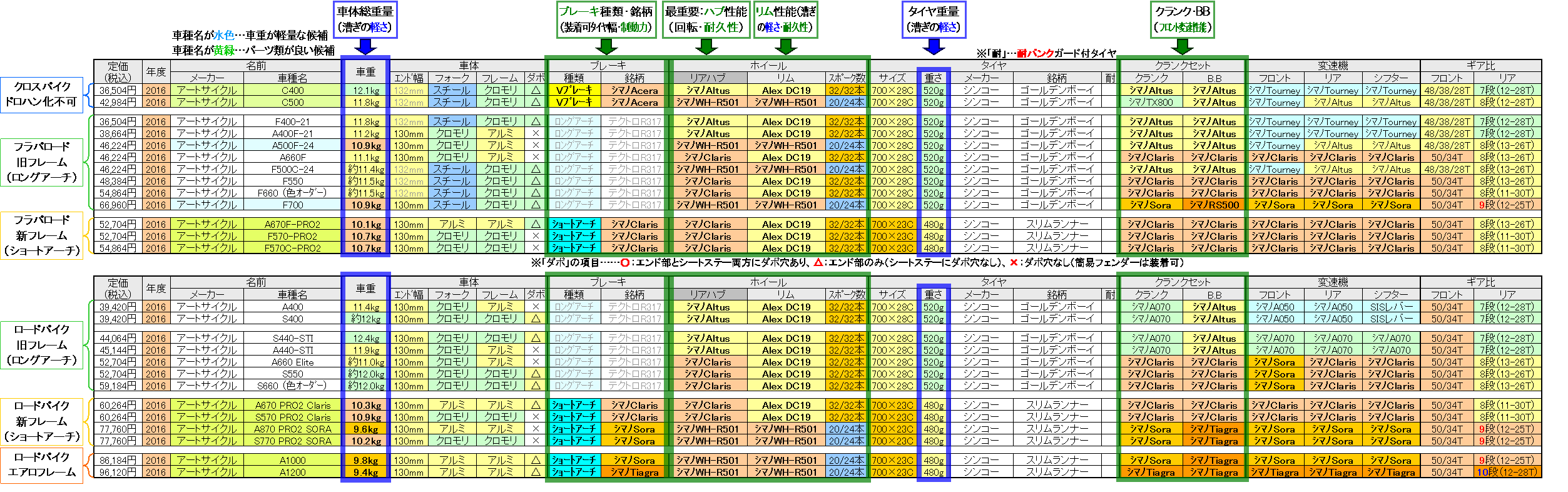
Task: Select the クロスバイク ドロハン化不可 category label
Action: [41, 95]
